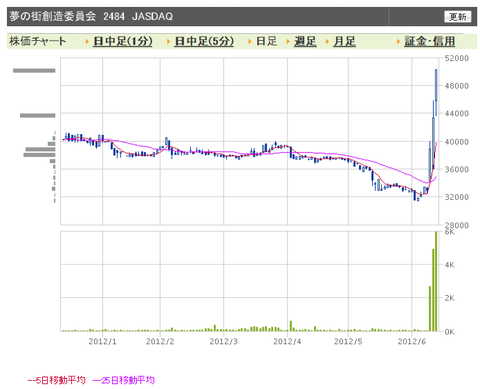Click the 0K volume axis label
The height and width of the screenshot is (389, 480).
pyautogui.click(x=449, y=332)
